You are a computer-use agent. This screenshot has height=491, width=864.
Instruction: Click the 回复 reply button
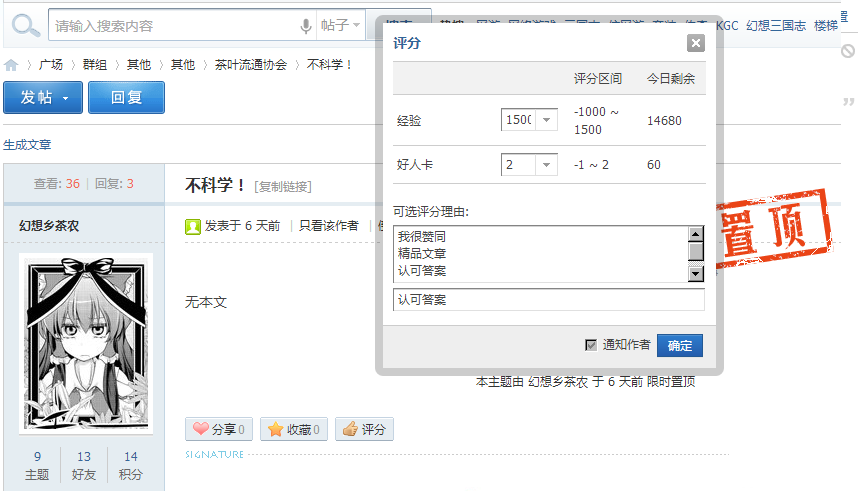pos(126,98)
